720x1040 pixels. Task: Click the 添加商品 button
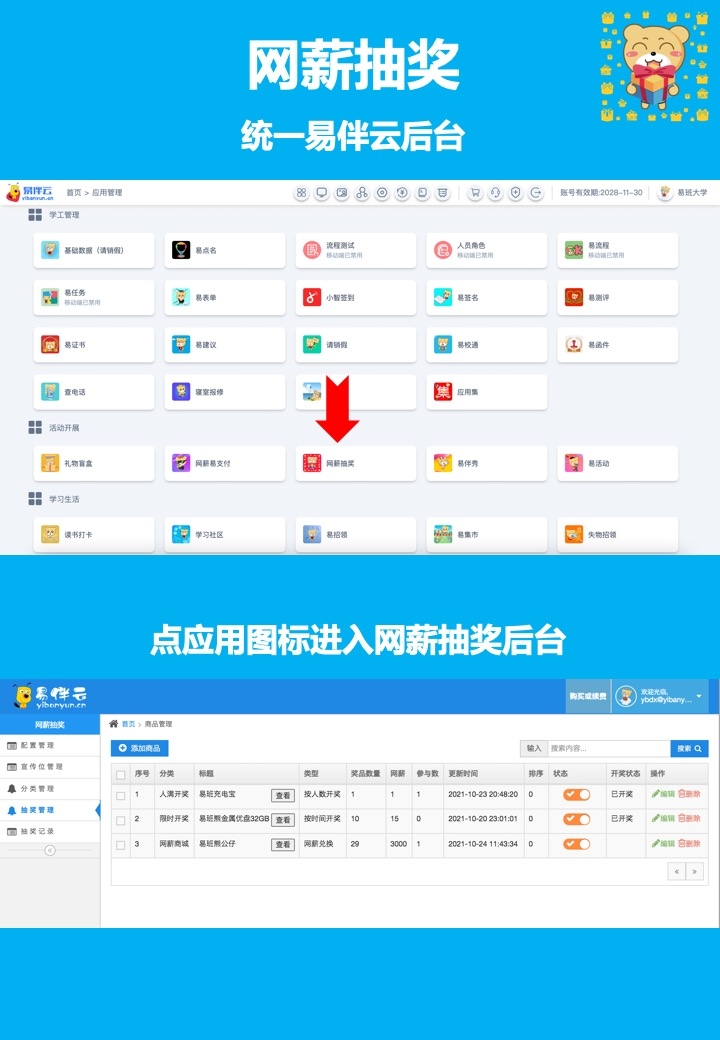[140, 748]
